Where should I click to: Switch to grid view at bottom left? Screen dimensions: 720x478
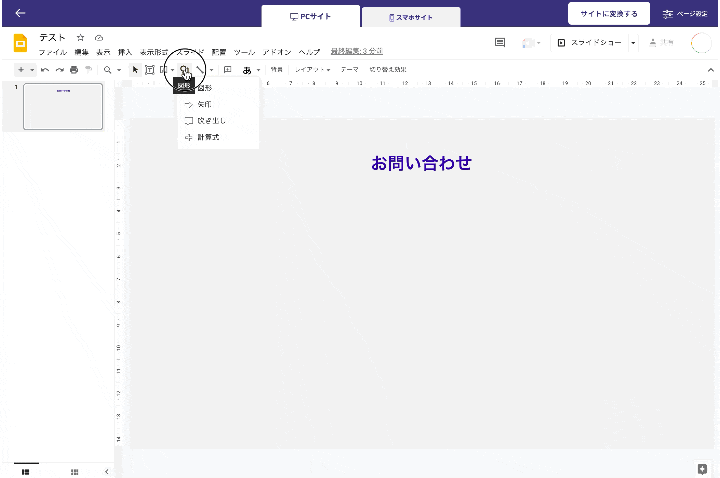click(74, 471)
